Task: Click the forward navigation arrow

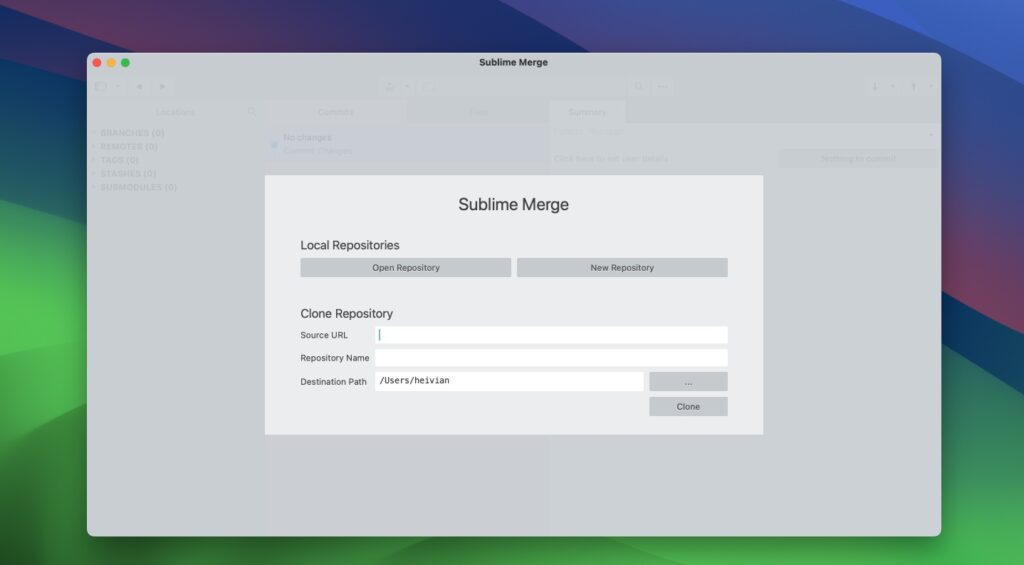Action: 163,86
